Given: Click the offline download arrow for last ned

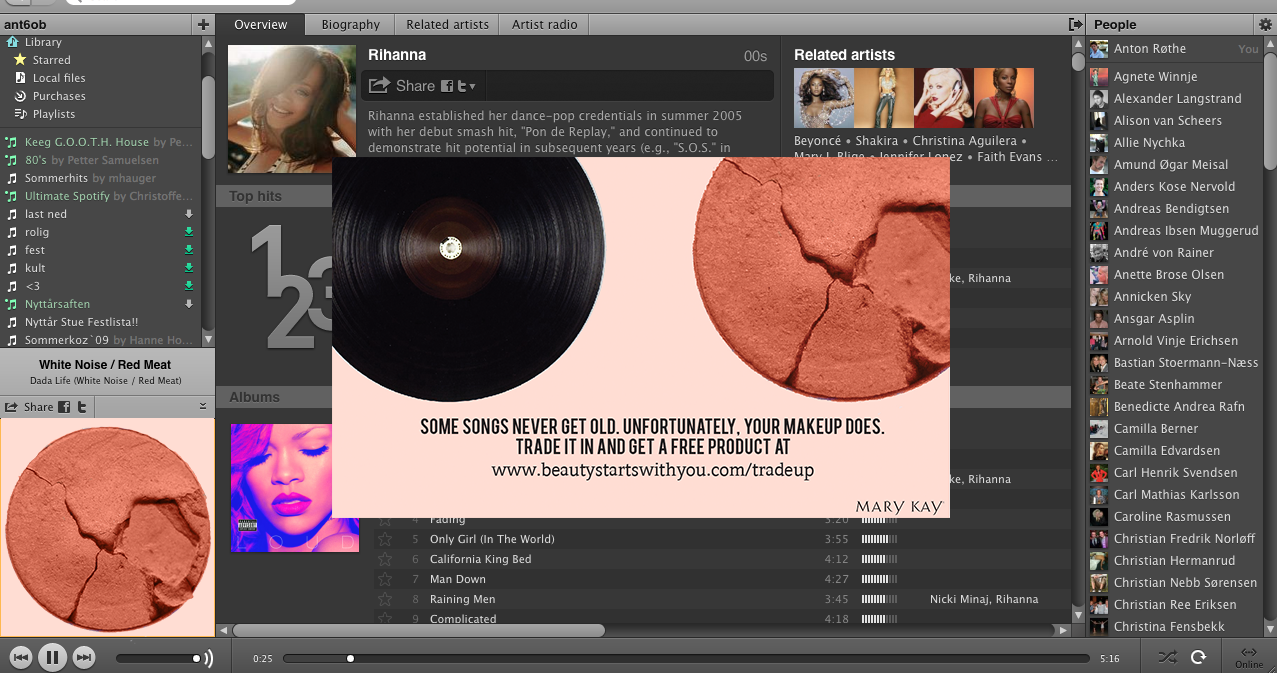Looking at the screenshot, I should [x=189, y=214].
